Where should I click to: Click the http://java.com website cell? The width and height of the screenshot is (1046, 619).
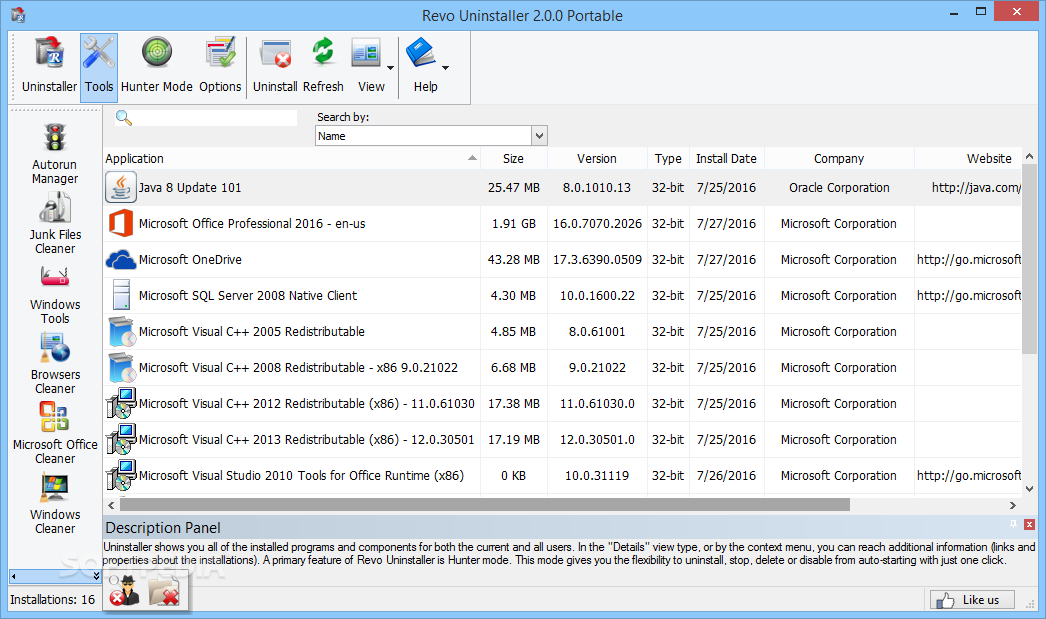[x=976, y=187]
